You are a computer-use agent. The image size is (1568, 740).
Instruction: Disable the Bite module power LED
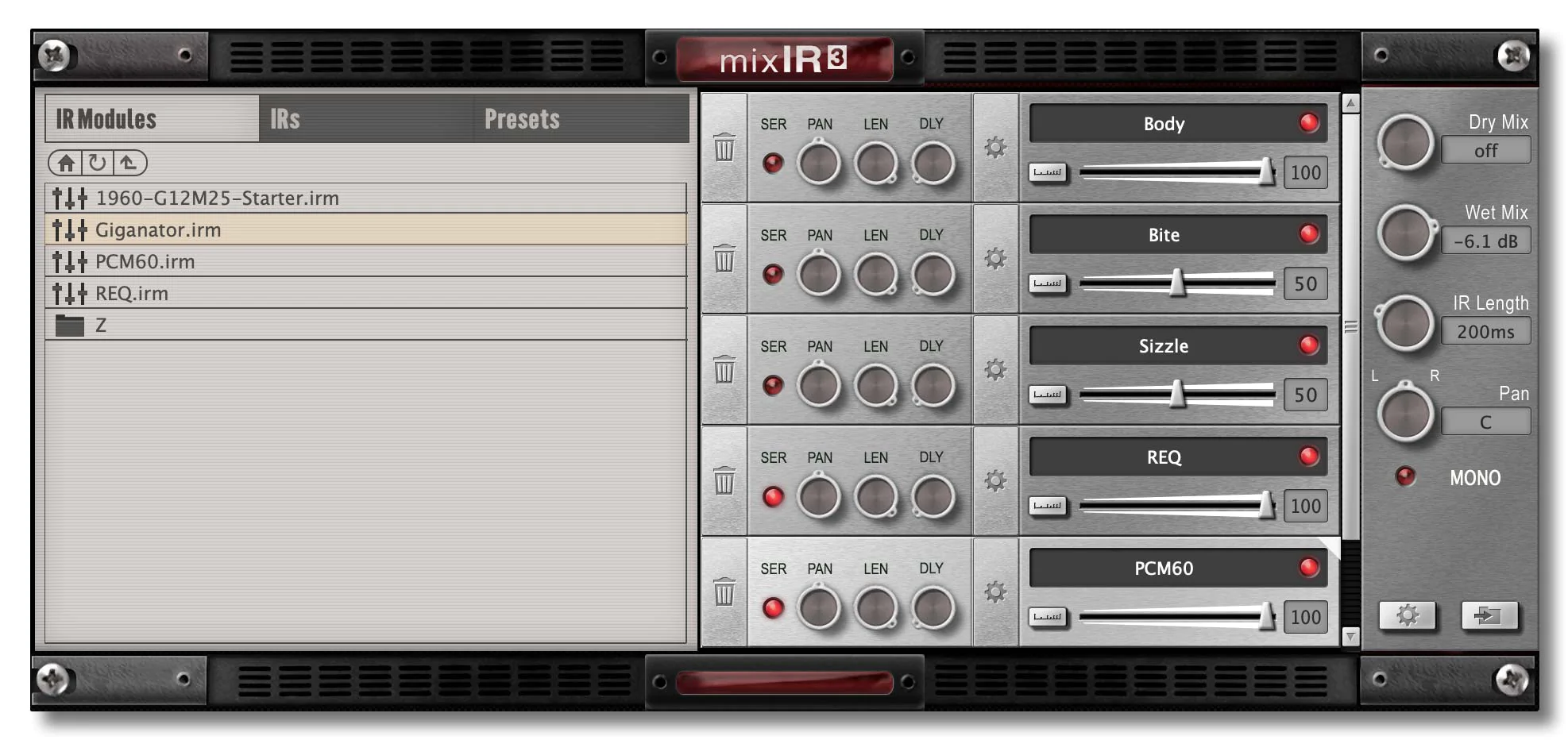(1309, 234)
